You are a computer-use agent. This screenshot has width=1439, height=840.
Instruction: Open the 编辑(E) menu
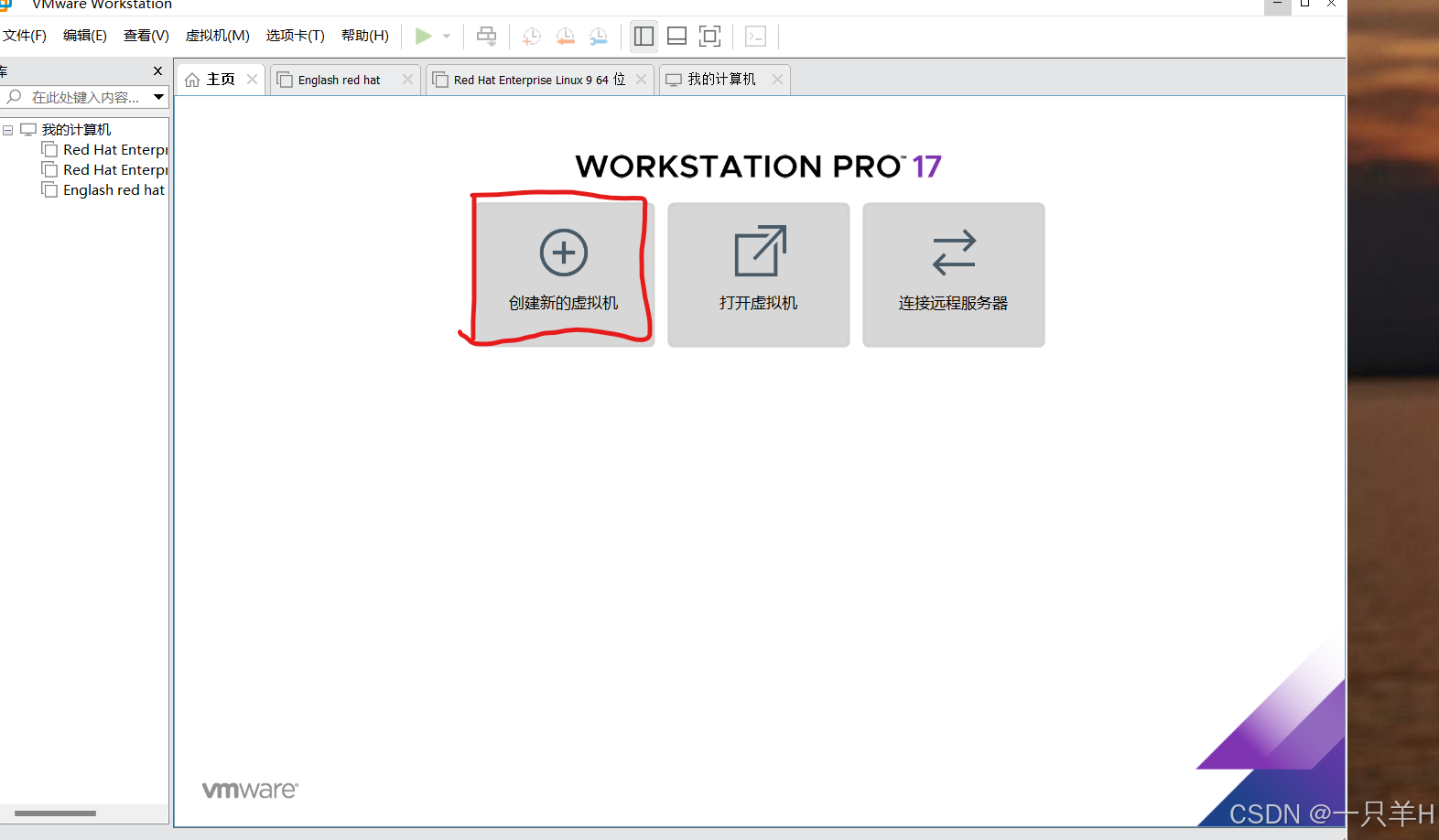click(x=85, y=36)
